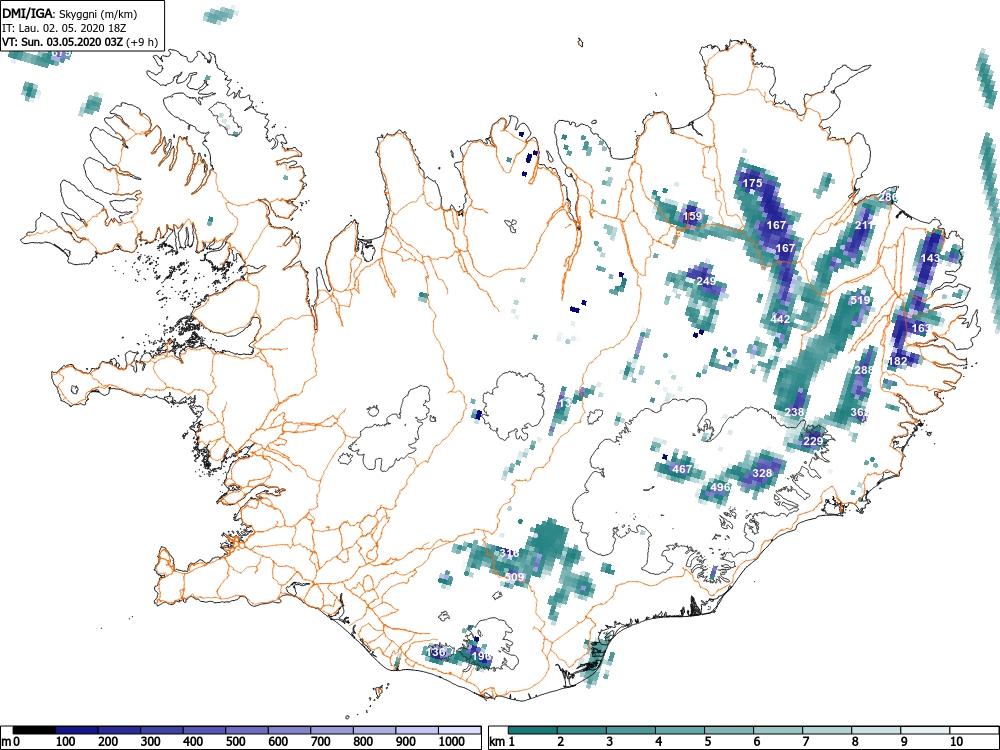Click the '1000' label on the meters legend

click(452, 742)
